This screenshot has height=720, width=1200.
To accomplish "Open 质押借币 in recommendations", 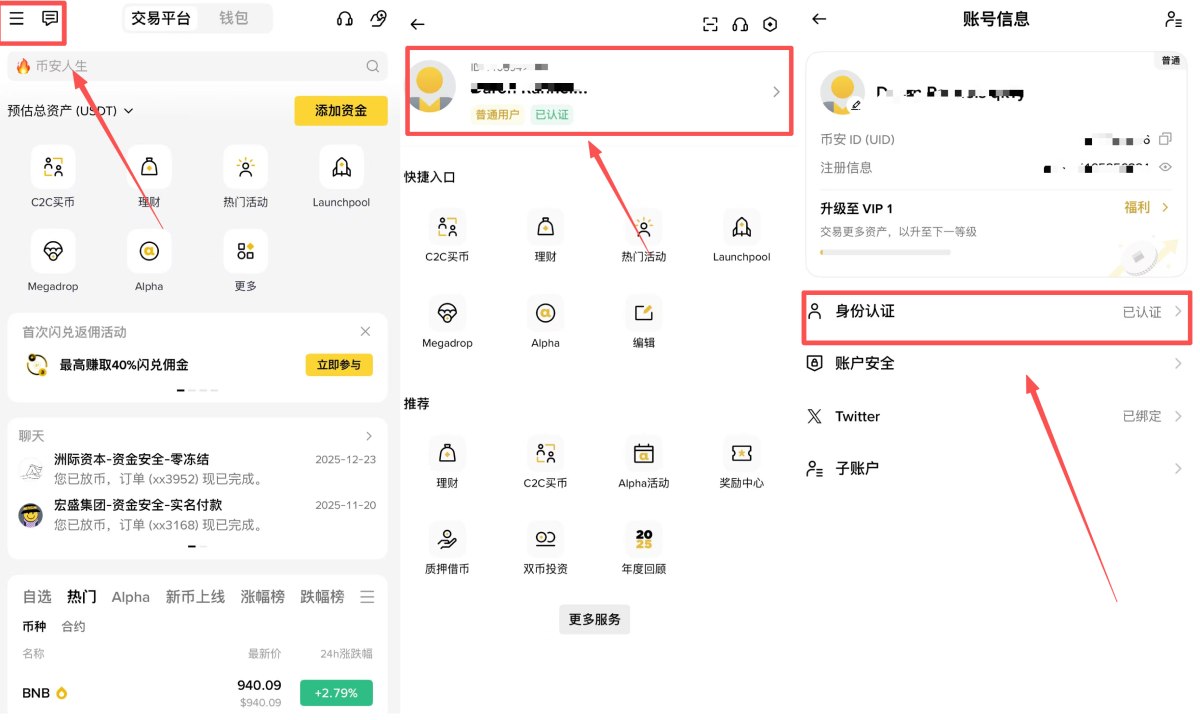I will click(447, 540).
